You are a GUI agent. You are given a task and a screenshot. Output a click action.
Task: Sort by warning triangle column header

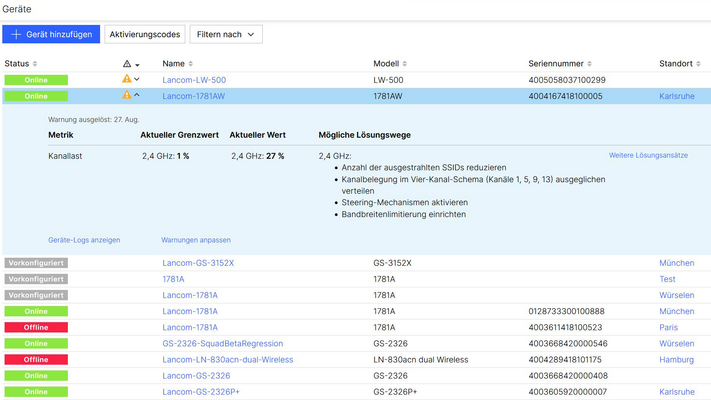[x=127, y=64]
